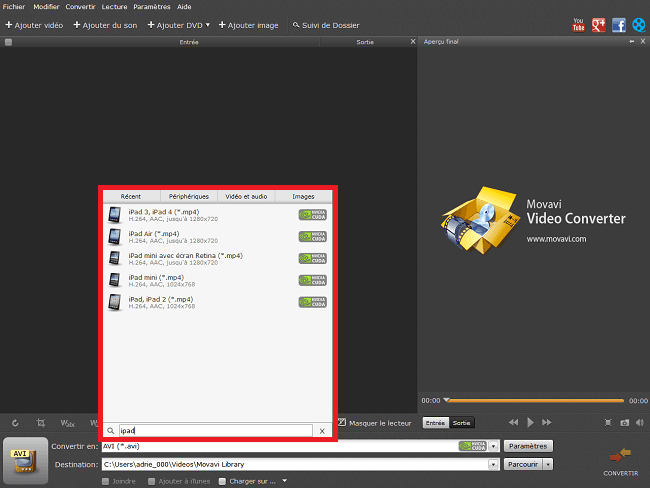Click the search magnifier icon in format popup

pyautogui.click(x=111, y=431)
